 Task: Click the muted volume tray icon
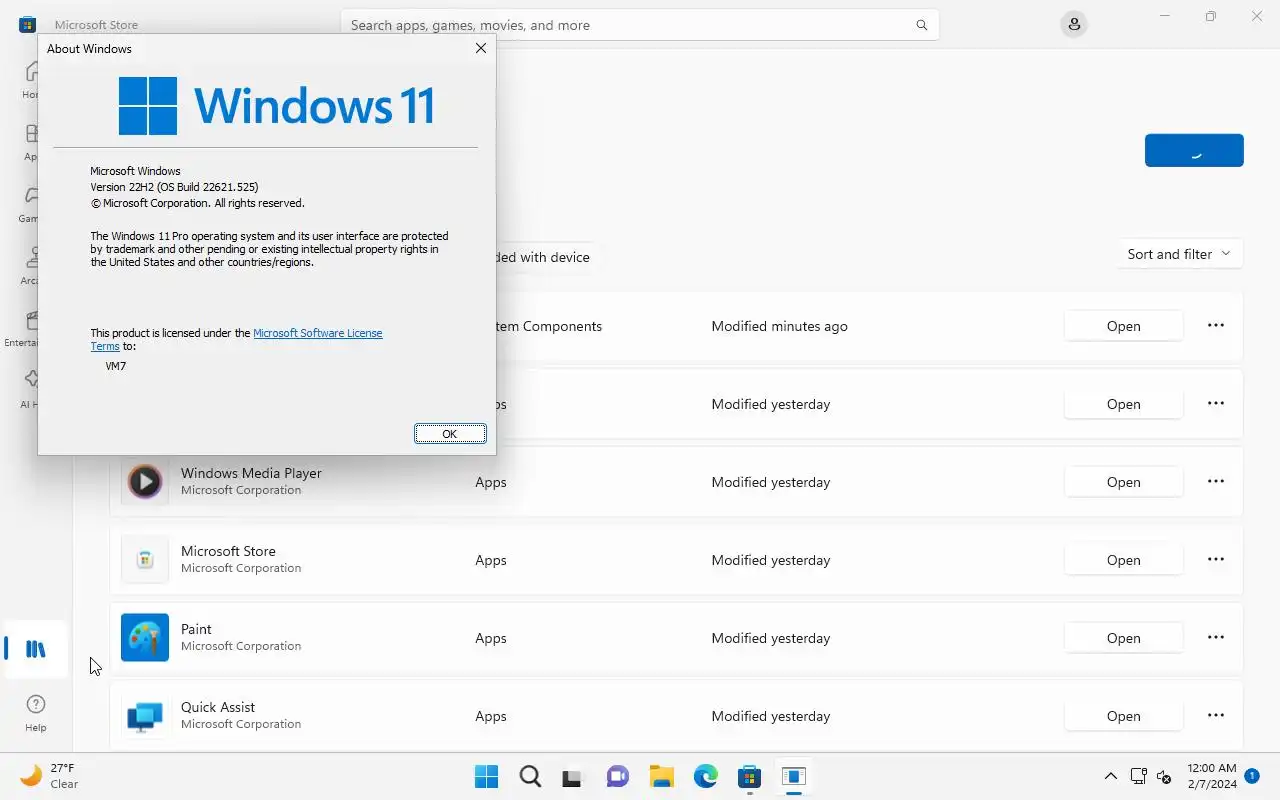click(1164, 776)
